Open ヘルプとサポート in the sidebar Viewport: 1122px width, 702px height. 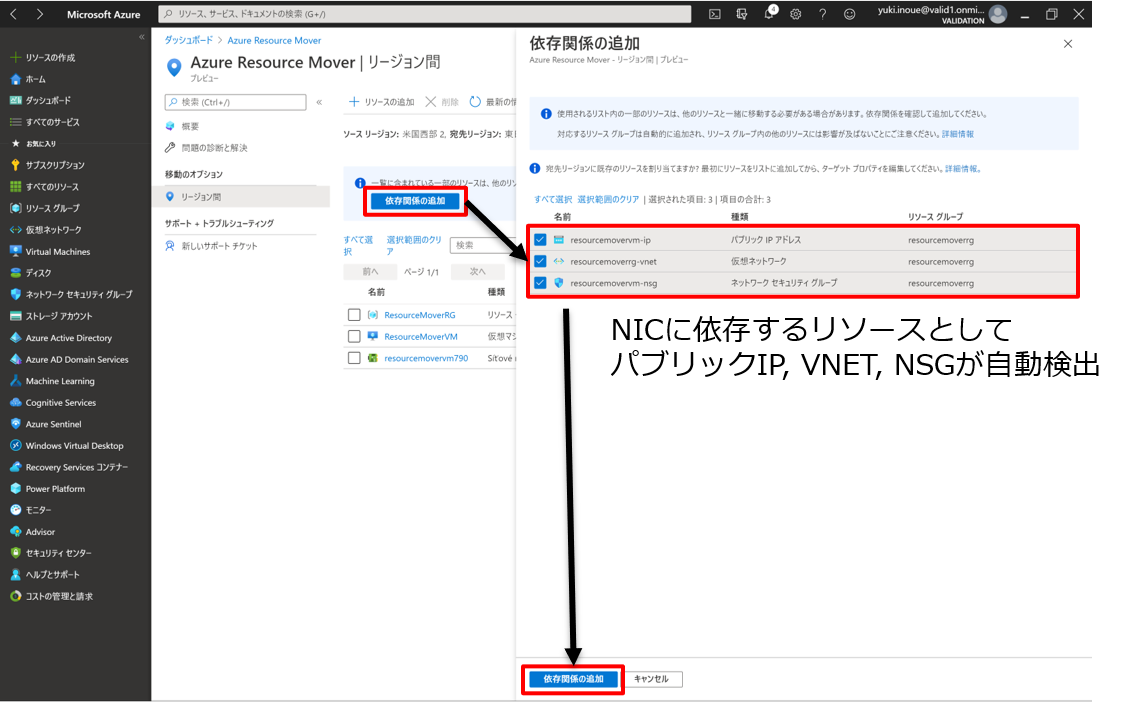tap(46, 575)
